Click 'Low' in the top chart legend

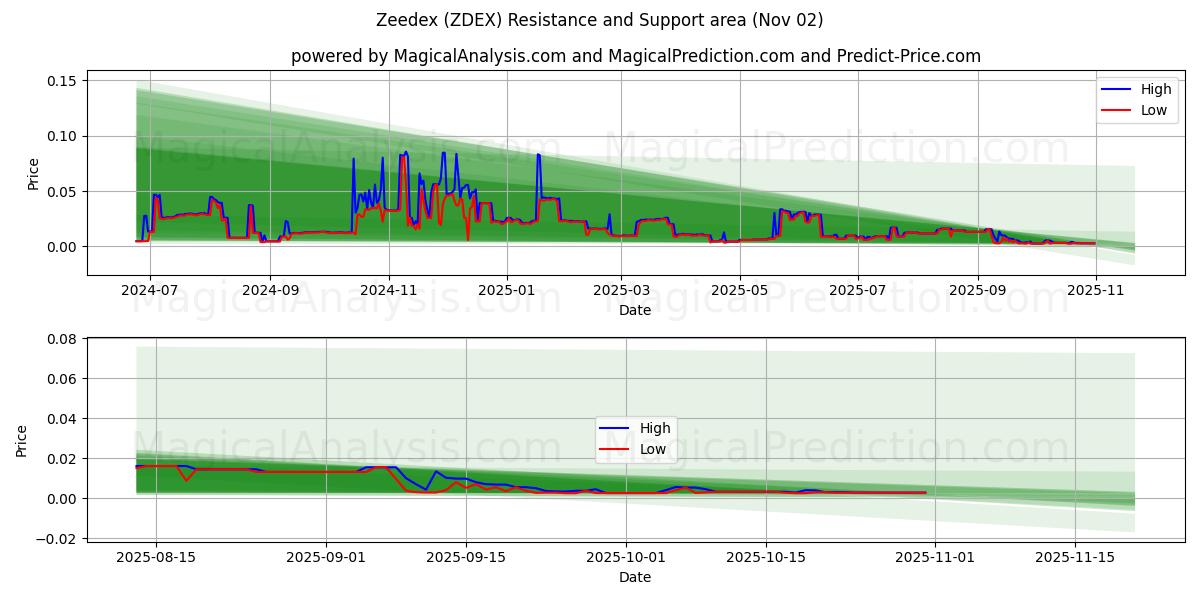(1154, 110)
